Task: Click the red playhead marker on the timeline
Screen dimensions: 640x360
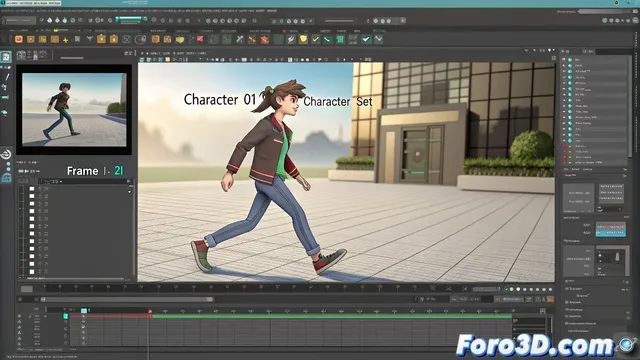Action: pyautogui.click(x=150, y=312)
